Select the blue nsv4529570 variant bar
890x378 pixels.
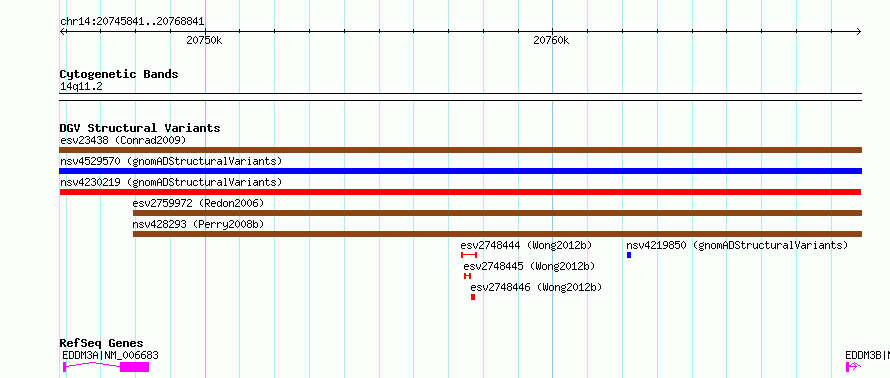coord(461,171)
